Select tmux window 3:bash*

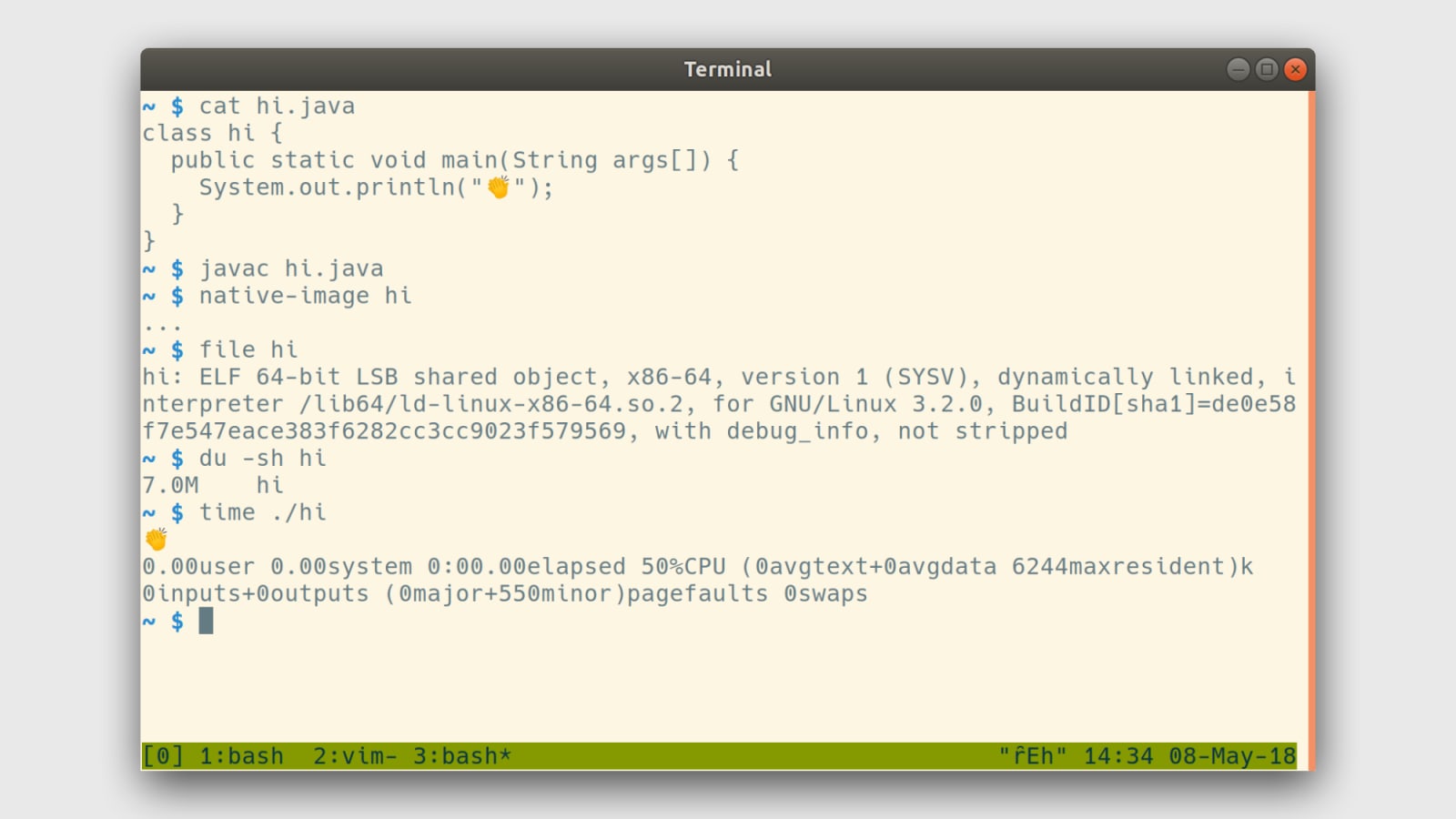point(462,756)
